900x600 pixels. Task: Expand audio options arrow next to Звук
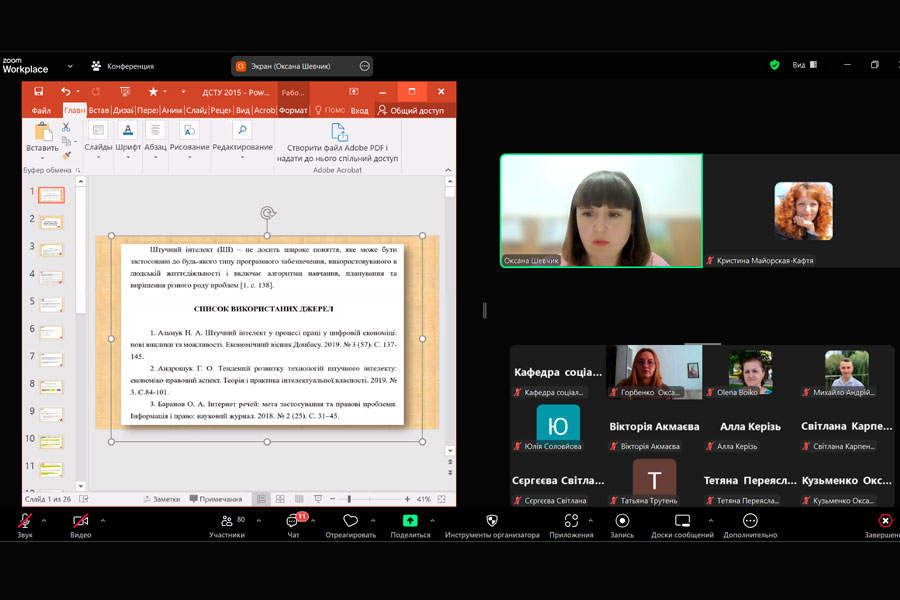click(x=47, y=520)
